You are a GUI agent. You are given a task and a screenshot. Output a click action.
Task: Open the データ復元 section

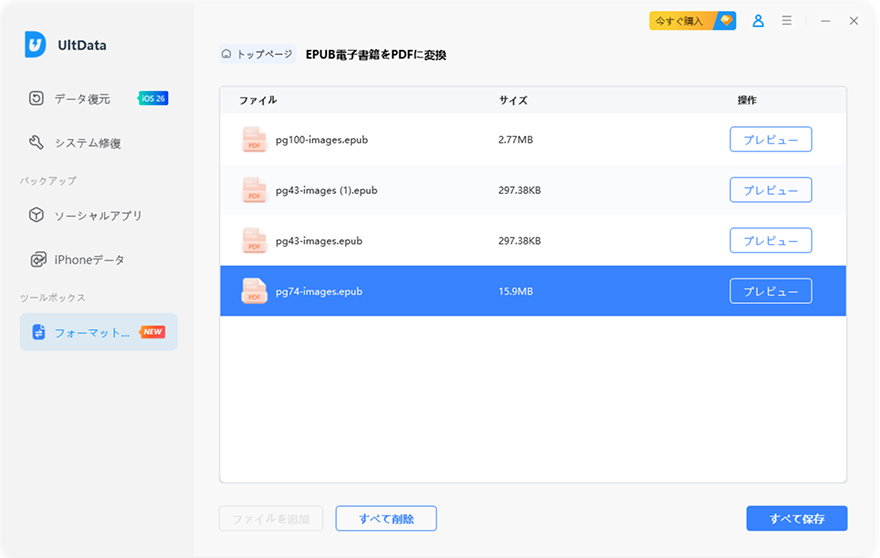click(x=82, y=99)
